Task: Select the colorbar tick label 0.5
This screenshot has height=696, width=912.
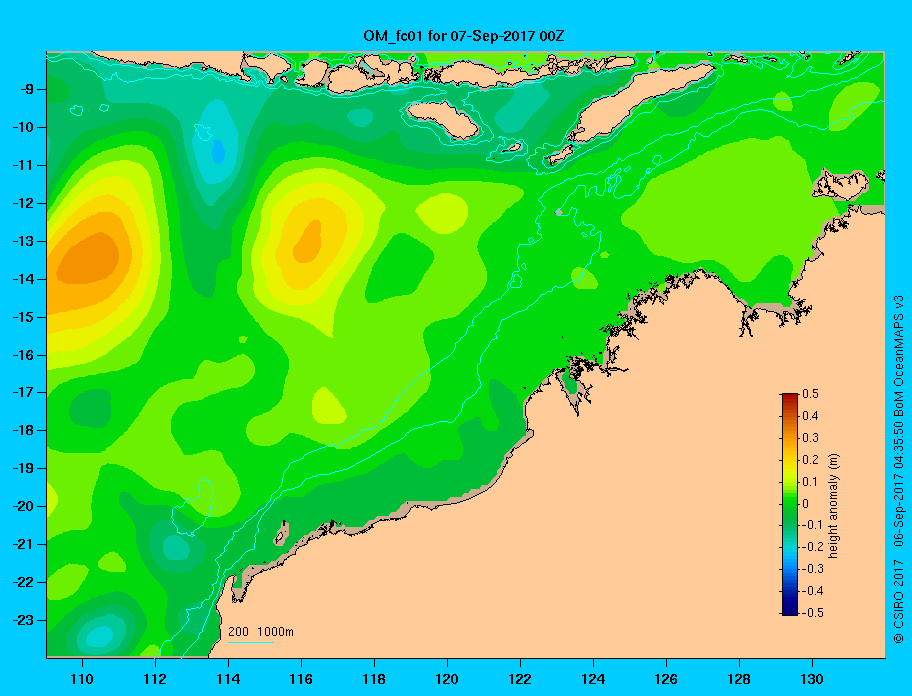Action: (x=810, y=394)
